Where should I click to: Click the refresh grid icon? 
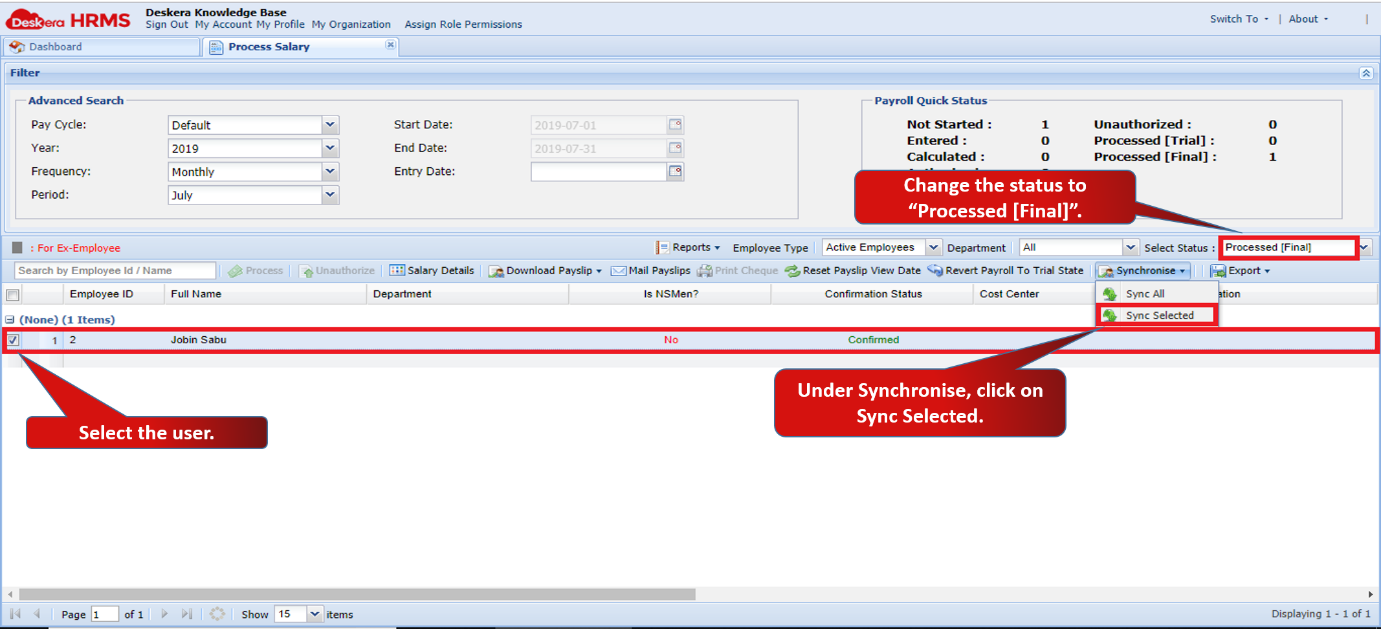coord(217,613)
